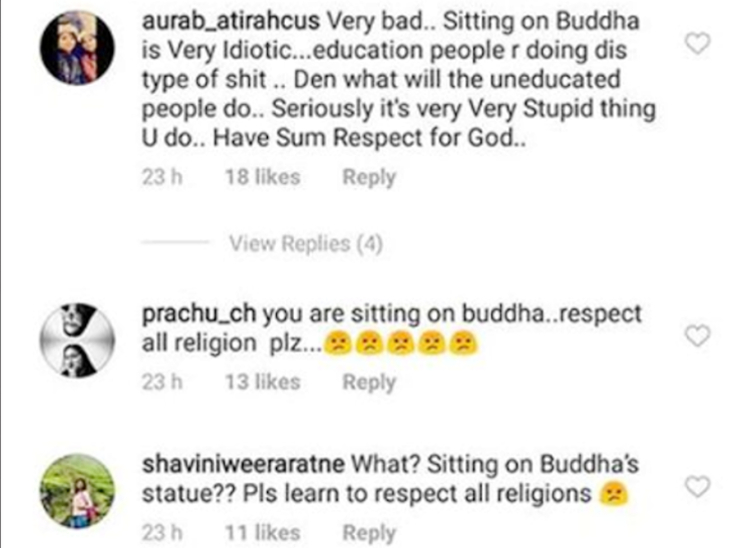The width and height of the screenshot is (730, 548).
Task: Tap heart icon beside prachu_ch comment
Action: [697, 335]
